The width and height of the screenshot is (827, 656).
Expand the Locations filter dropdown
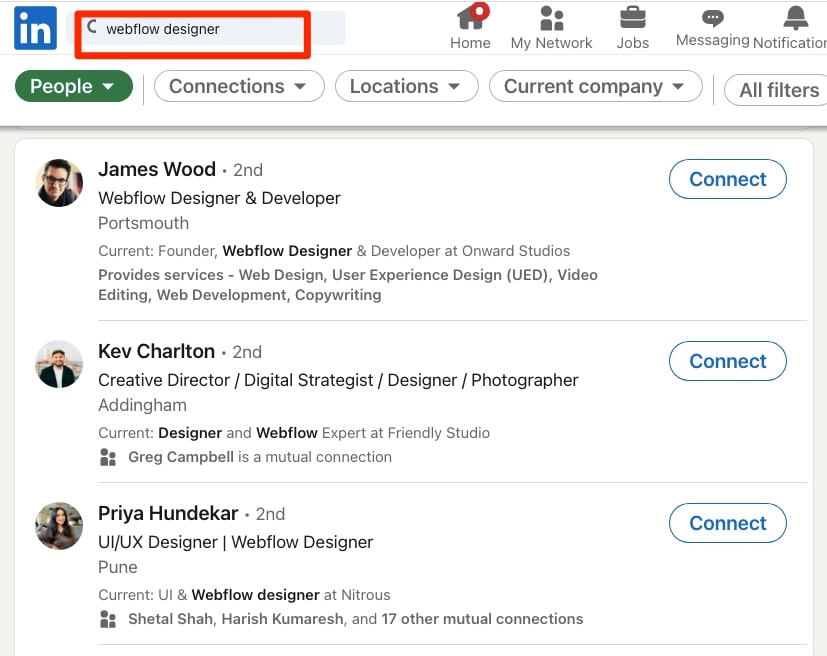tap(407, 86)
